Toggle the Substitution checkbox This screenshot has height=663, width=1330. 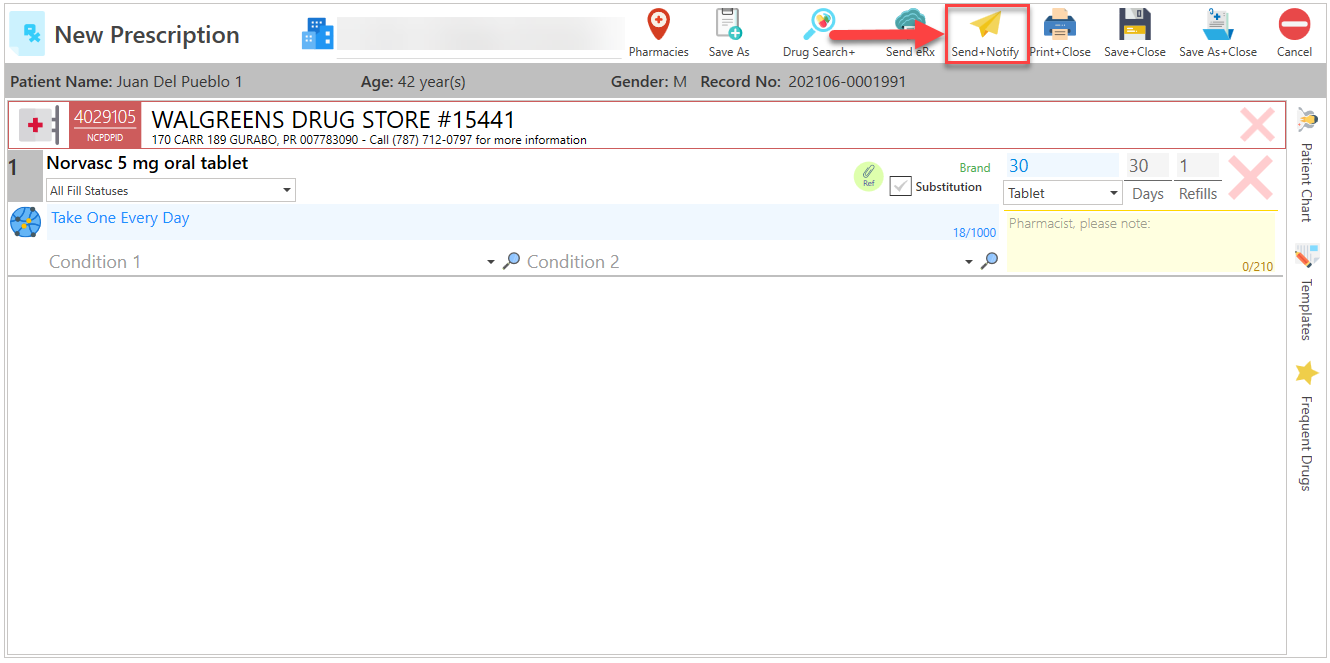(901, 186)
